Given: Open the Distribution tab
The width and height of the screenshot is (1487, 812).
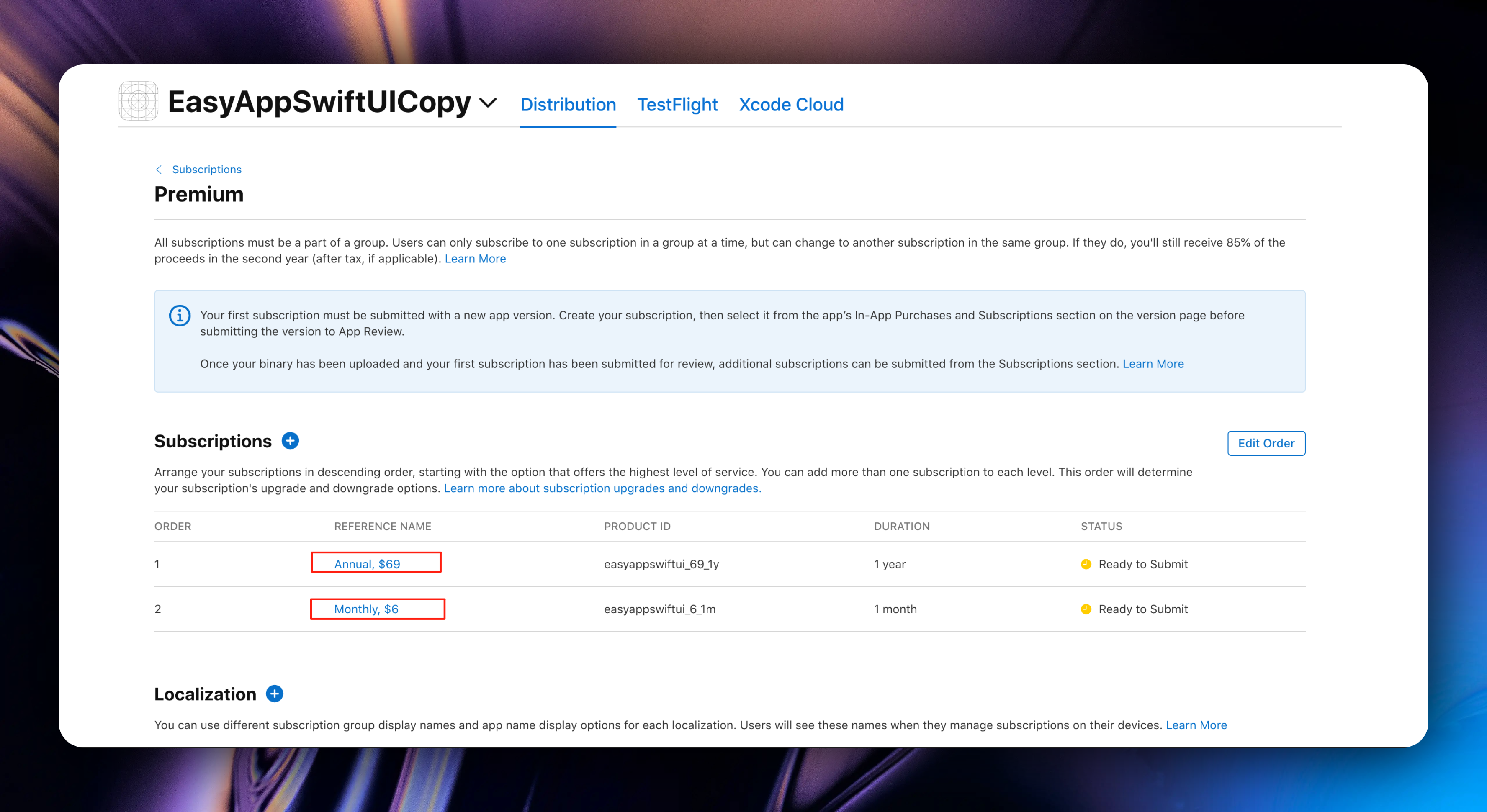Looking at the screenshot, I should click(568, 105).
